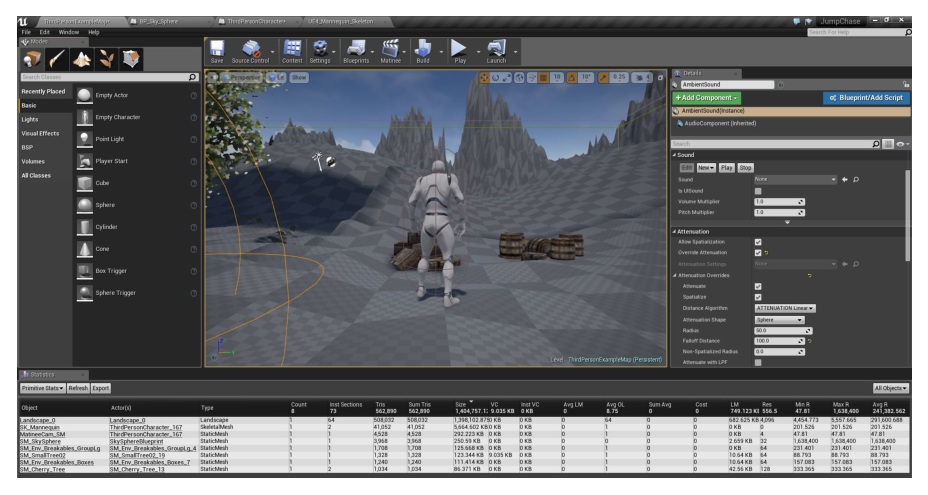Click the Export button in Statistics
The width and height of the screenshot is (928, 495).
tap(101, 388)
